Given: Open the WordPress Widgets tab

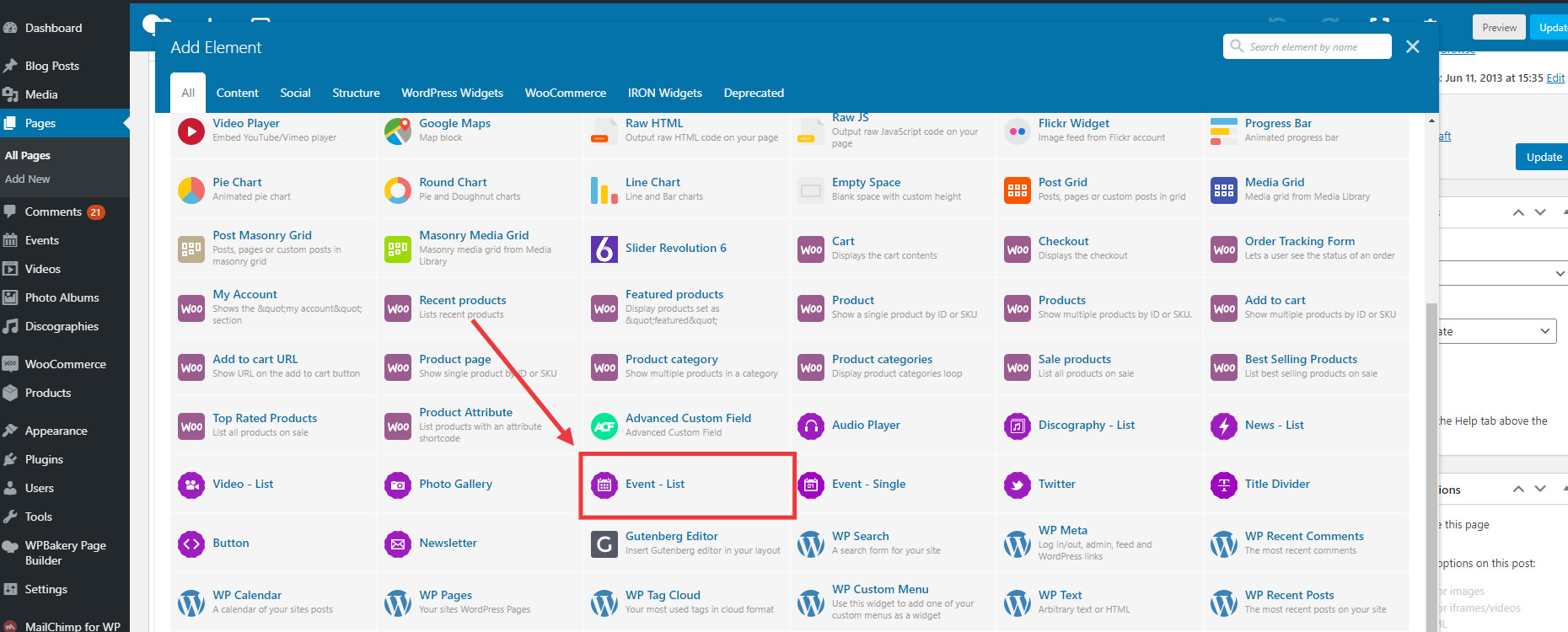Looking at the screenshot, I should click(452, 93).
